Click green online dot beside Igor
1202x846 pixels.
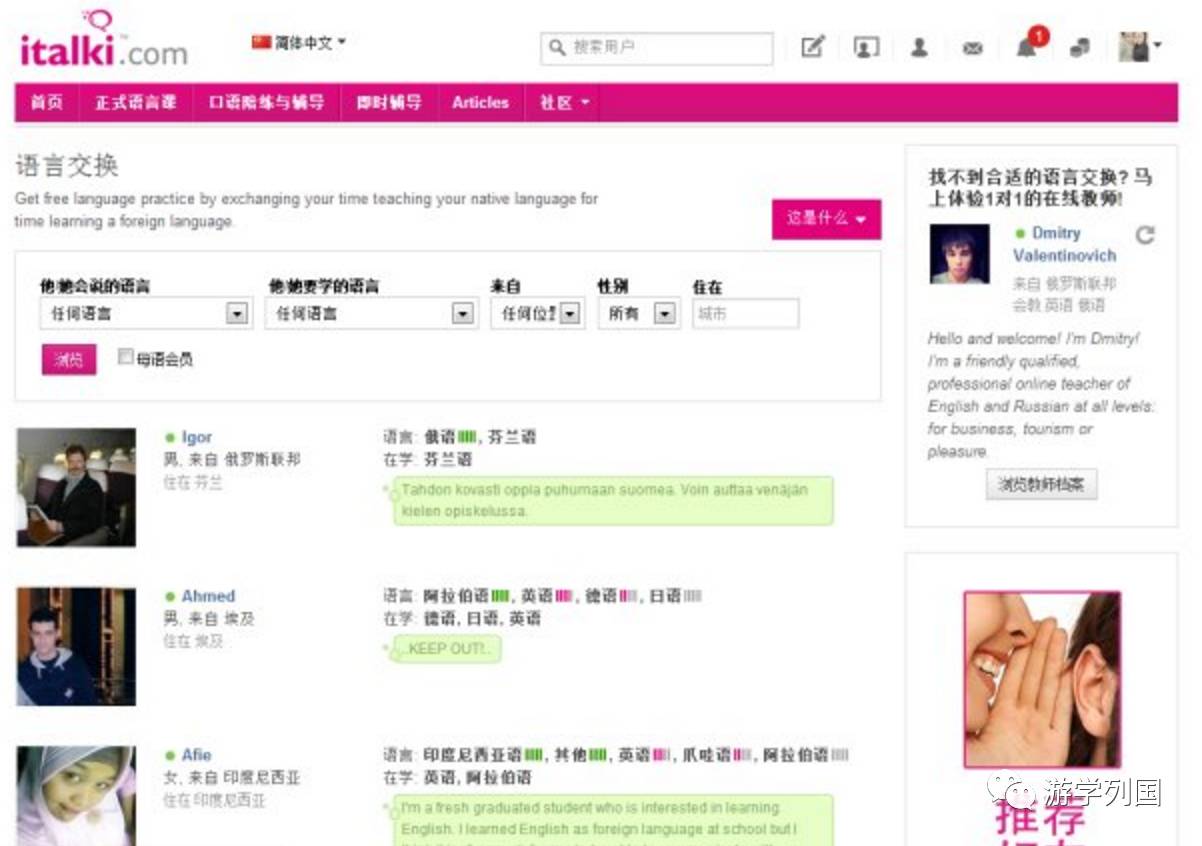[x=170, y=438]
